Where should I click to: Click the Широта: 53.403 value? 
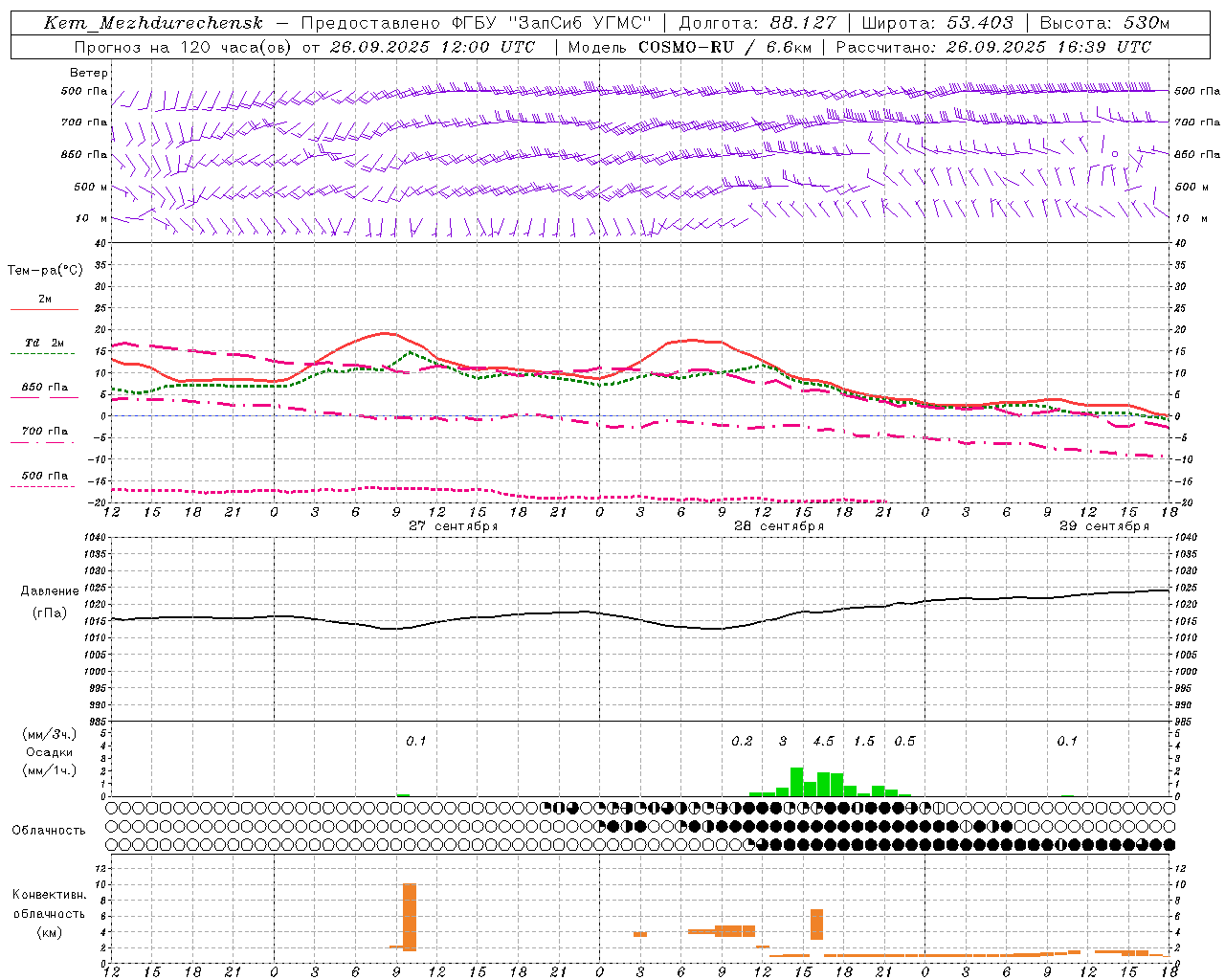click(938, 23)
